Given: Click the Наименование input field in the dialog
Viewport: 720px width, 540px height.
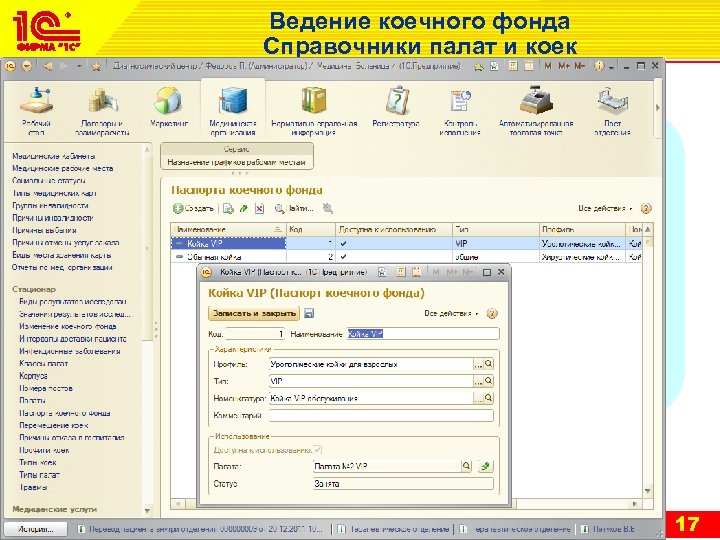Looking at the screenshot, I should pyautogui.click(x=422, y=334).
